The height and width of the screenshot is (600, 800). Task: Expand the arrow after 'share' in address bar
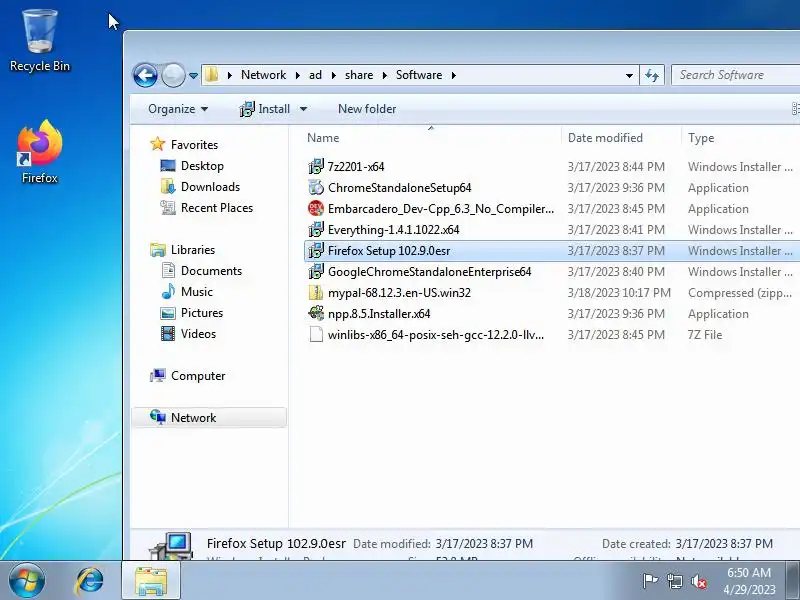(385, 76)
